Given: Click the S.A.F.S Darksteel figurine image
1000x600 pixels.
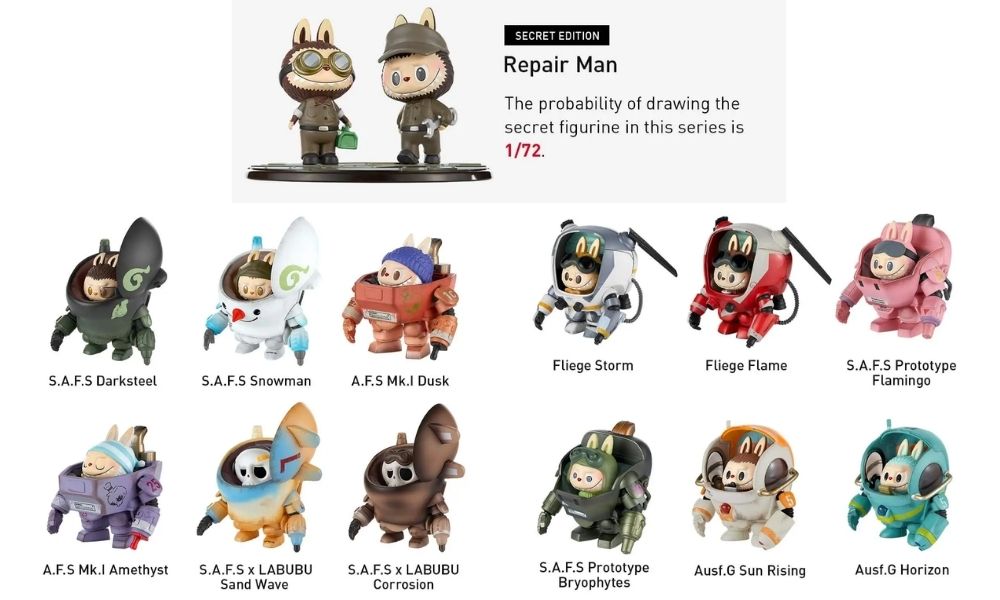Looking at the screenshot, I should point(108,292).
